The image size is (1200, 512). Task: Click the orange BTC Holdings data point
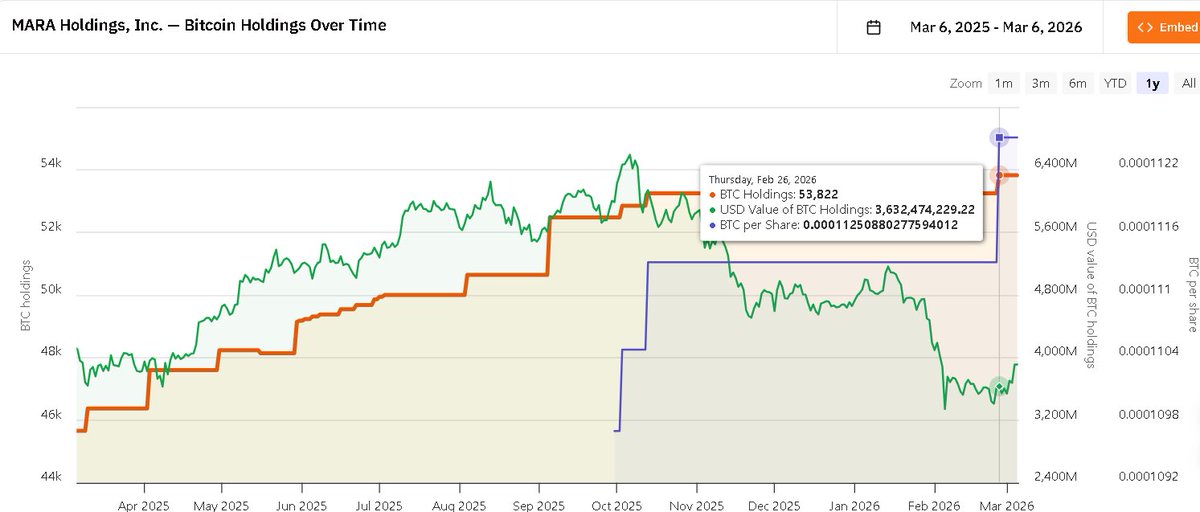pyautogui.click(x=999, y=175)
